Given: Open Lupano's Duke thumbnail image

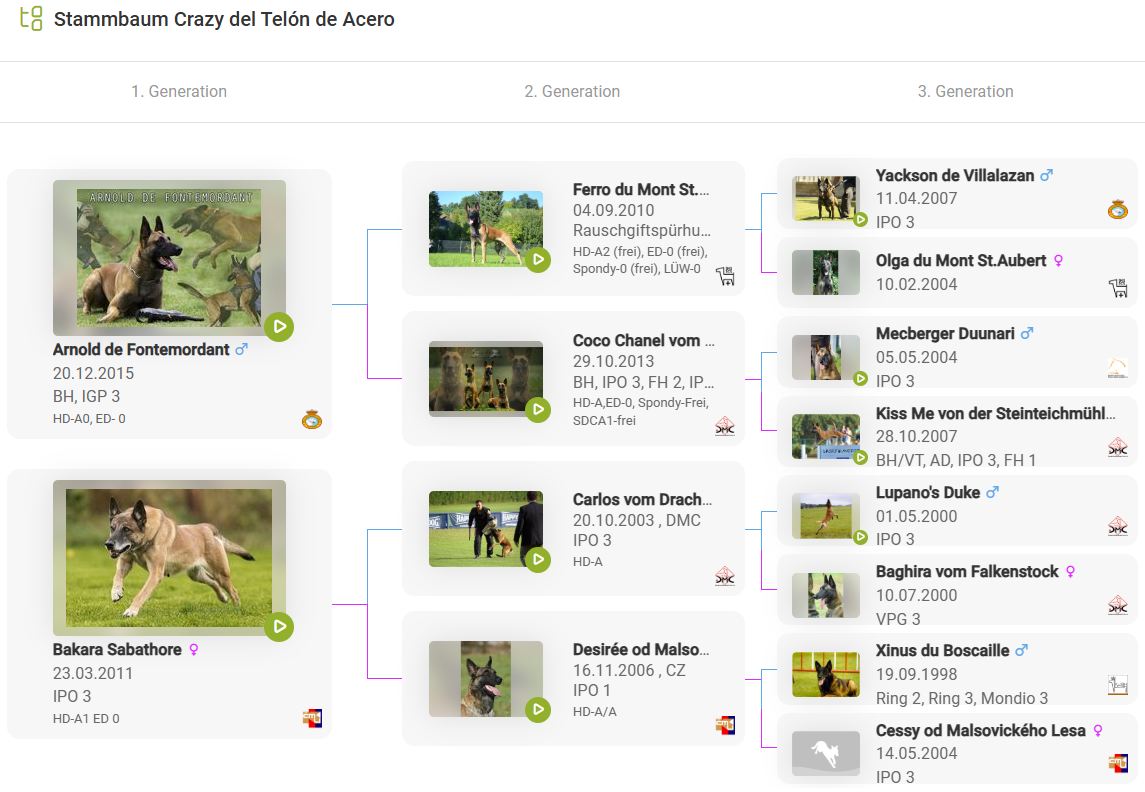Looking at the screenshot, I should (x=825, y=516).
